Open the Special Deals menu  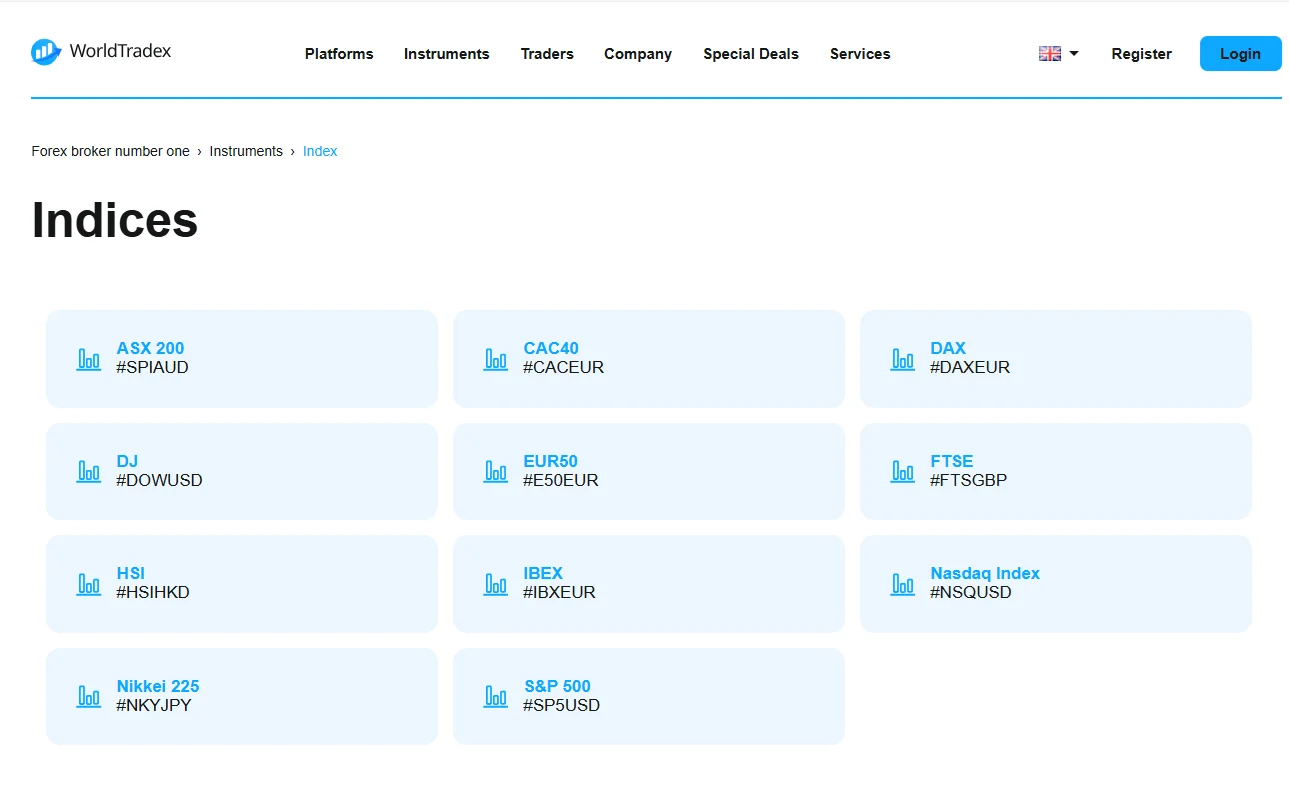[x=750, y=54]
